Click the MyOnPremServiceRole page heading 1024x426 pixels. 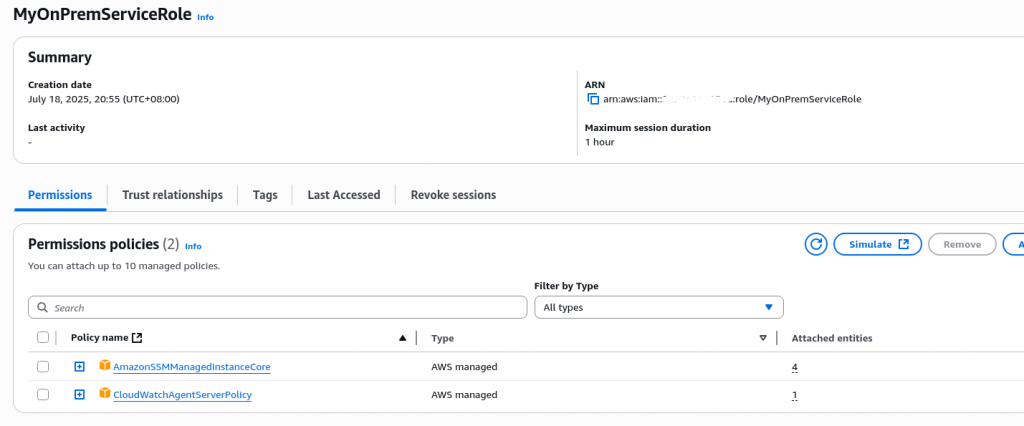click(103, 14)
